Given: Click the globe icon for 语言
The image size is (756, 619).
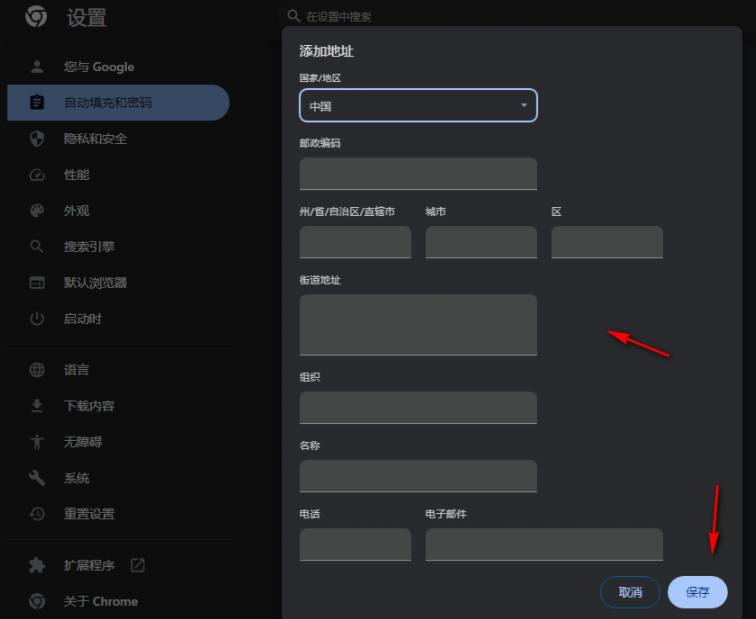Looking at the screenshot, I should 37,370.
